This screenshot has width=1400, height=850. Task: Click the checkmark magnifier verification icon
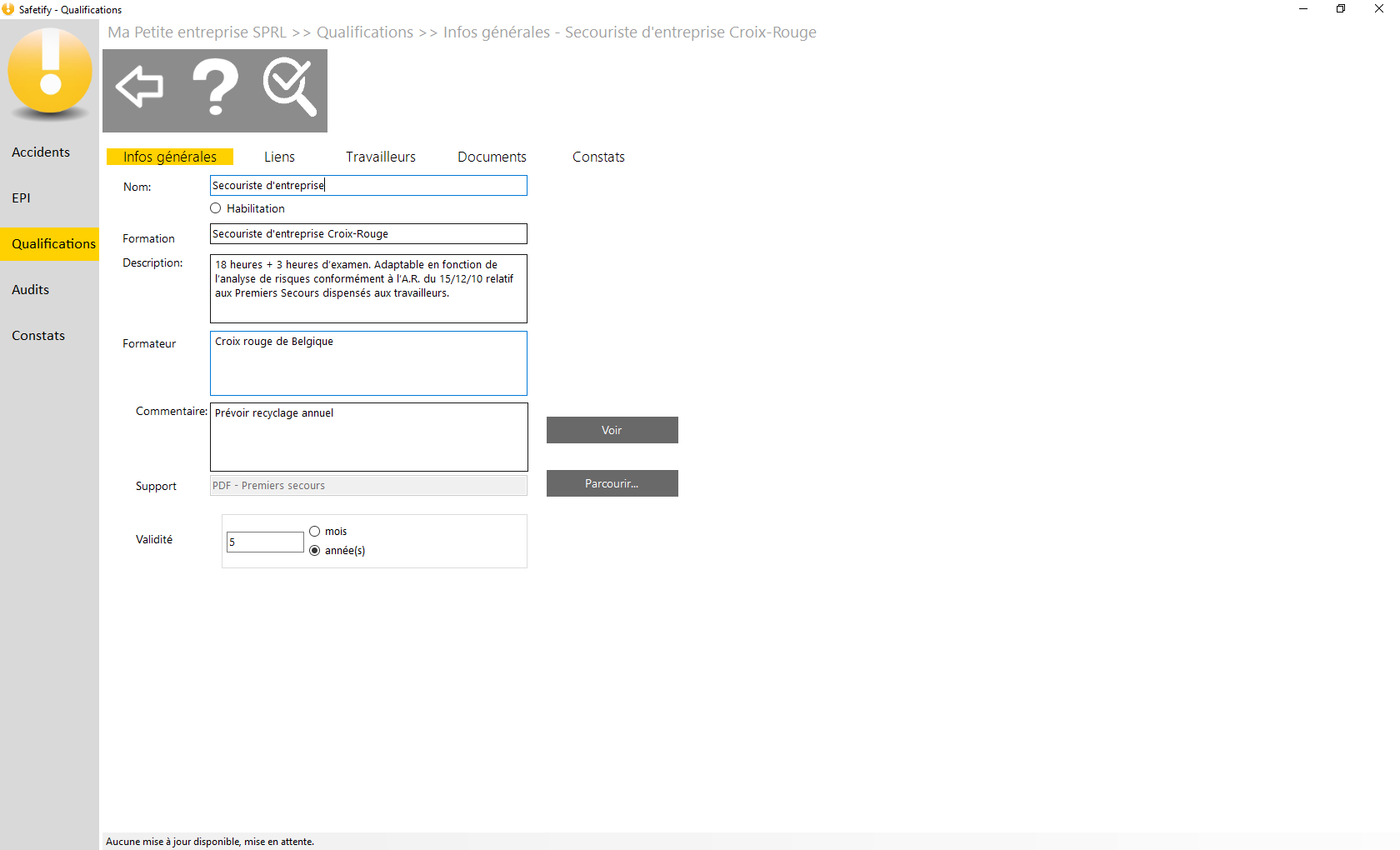[290, 87]
